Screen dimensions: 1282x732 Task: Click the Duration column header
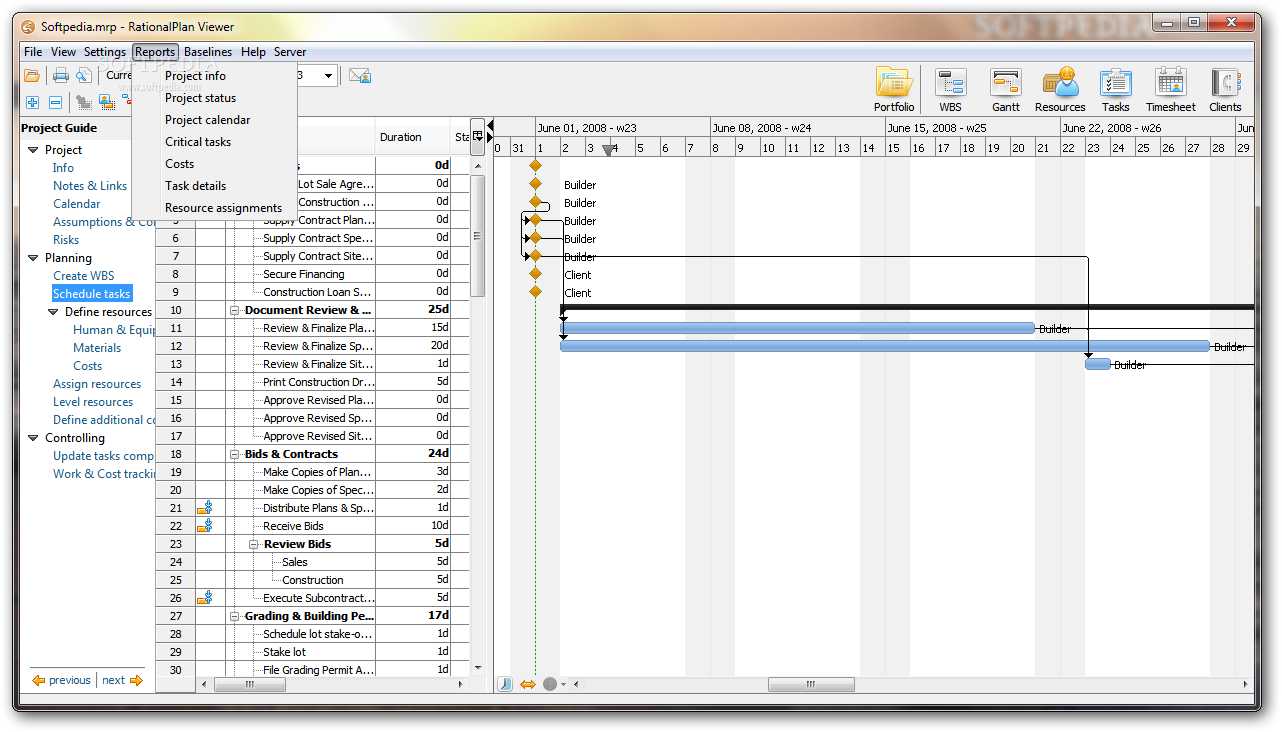(x=413, y=137)
